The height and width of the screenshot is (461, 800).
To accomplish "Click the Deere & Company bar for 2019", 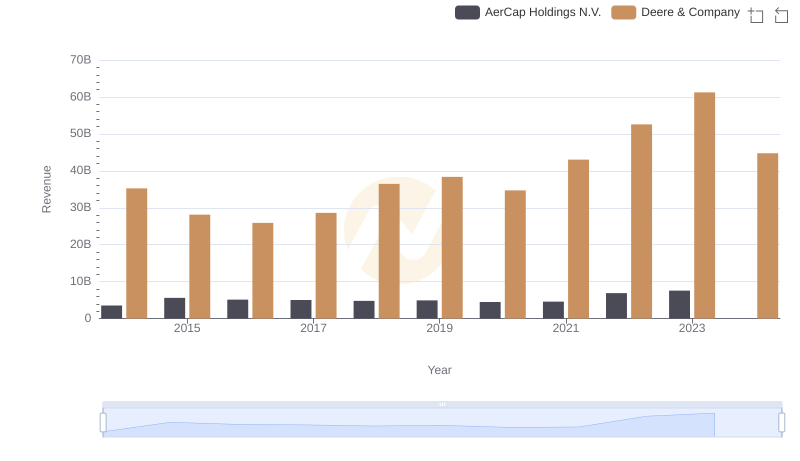I will click(452, 248).
